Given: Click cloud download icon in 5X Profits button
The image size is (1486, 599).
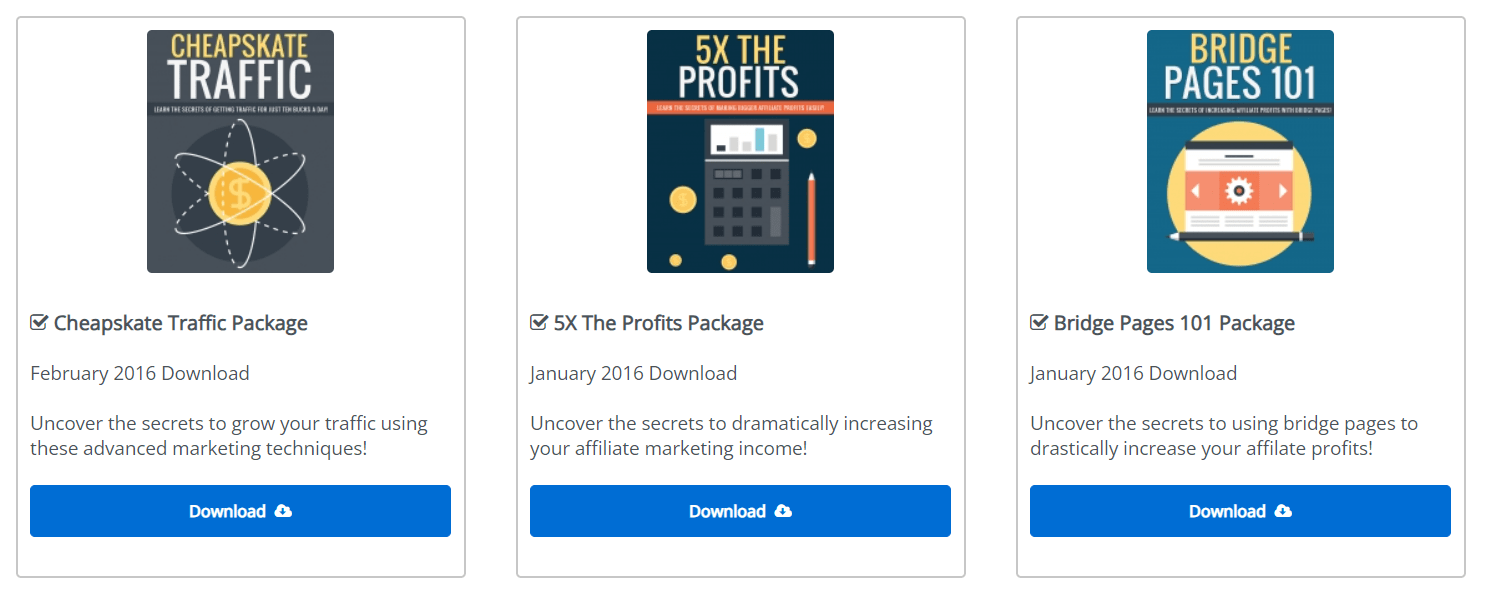Looking at the screenshot, I should [x=784, y=511].
